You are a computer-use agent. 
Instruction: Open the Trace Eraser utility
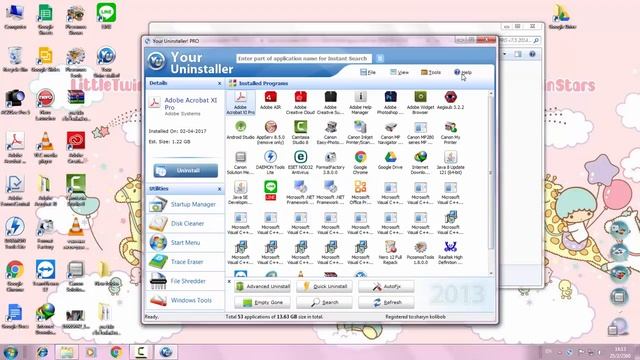tap(185, 262)
